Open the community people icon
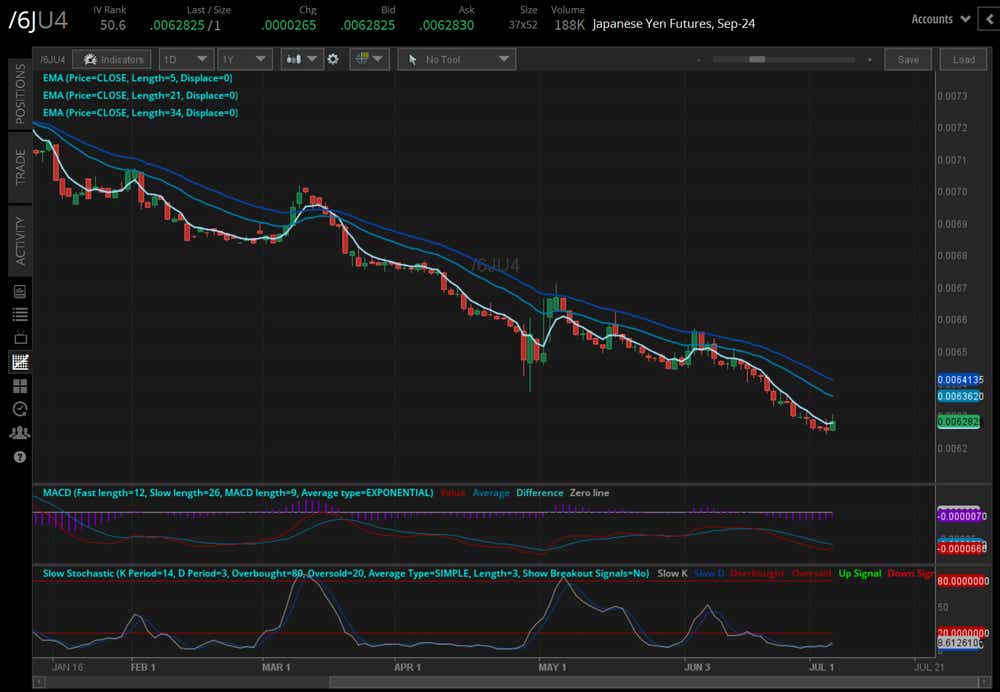The image size is (1000, 692). pyautogui.click(x=19, y=433)
